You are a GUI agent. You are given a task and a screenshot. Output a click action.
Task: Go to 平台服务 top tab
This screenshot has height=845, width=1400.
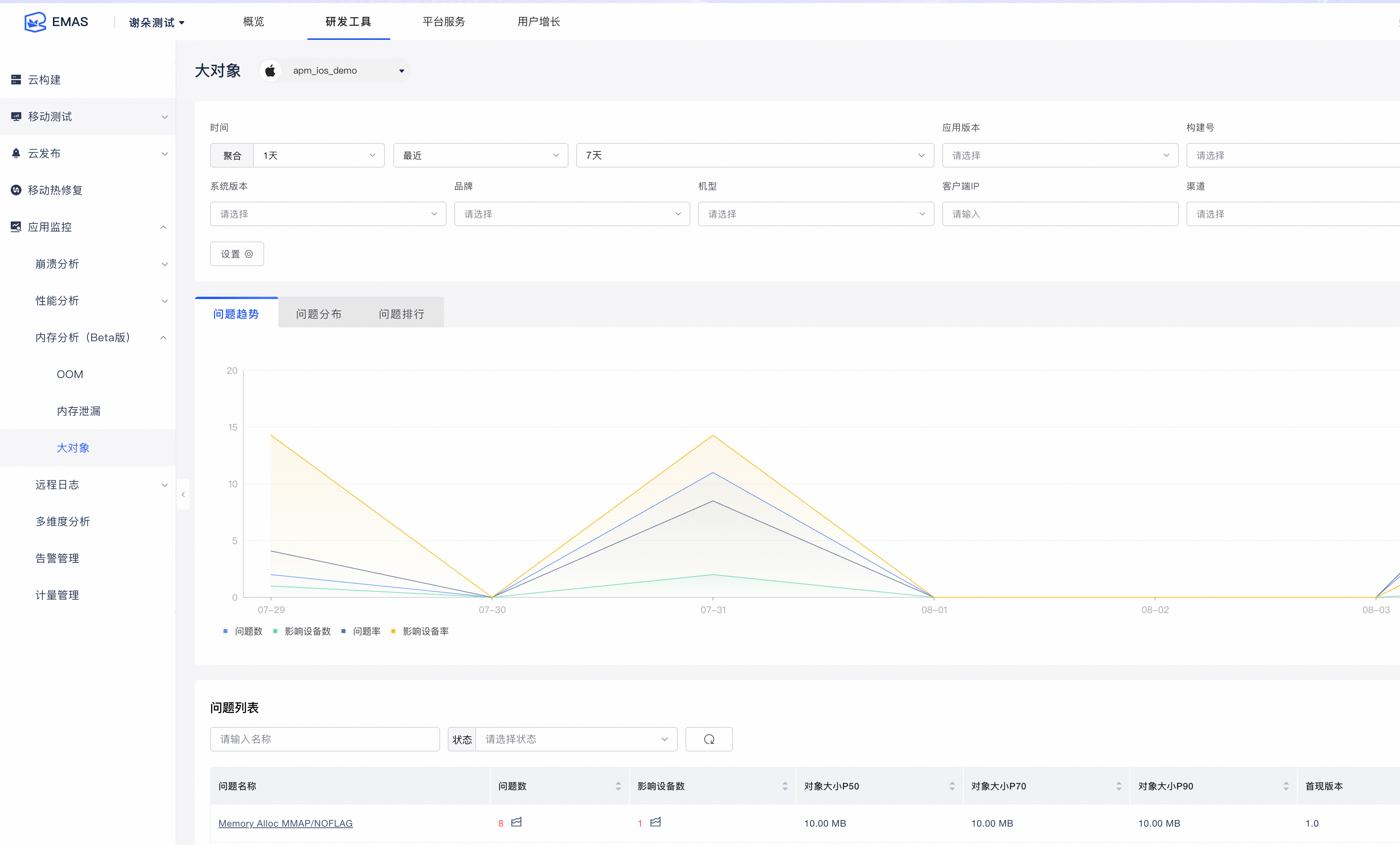point(444,21)
